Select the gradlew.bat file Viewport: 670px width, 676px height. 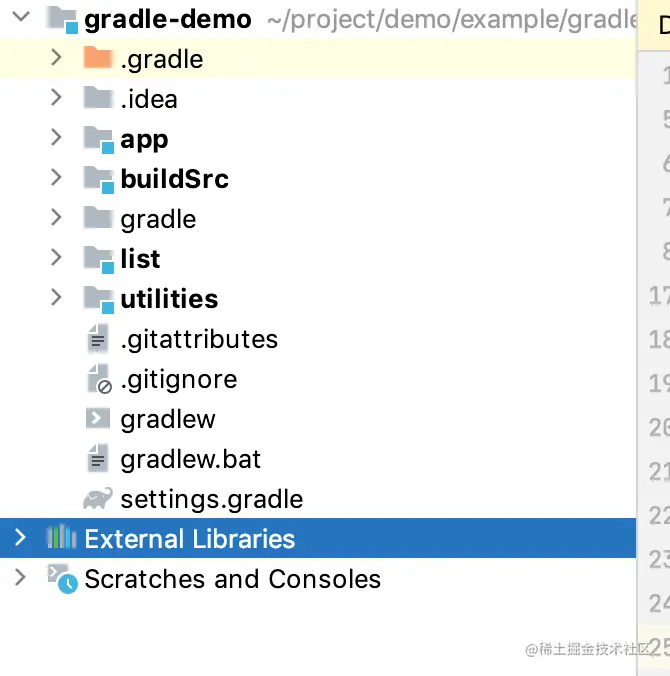tap(190, 459)
